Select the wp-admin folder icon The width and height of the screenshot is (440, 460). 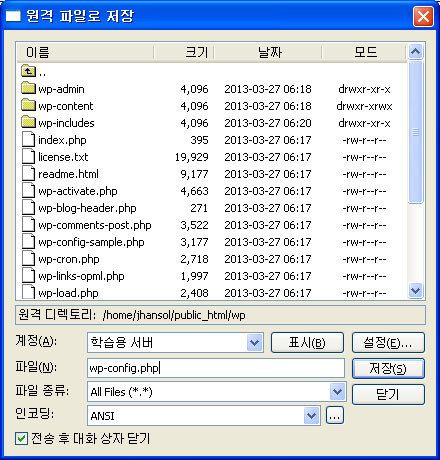[28, 88]
